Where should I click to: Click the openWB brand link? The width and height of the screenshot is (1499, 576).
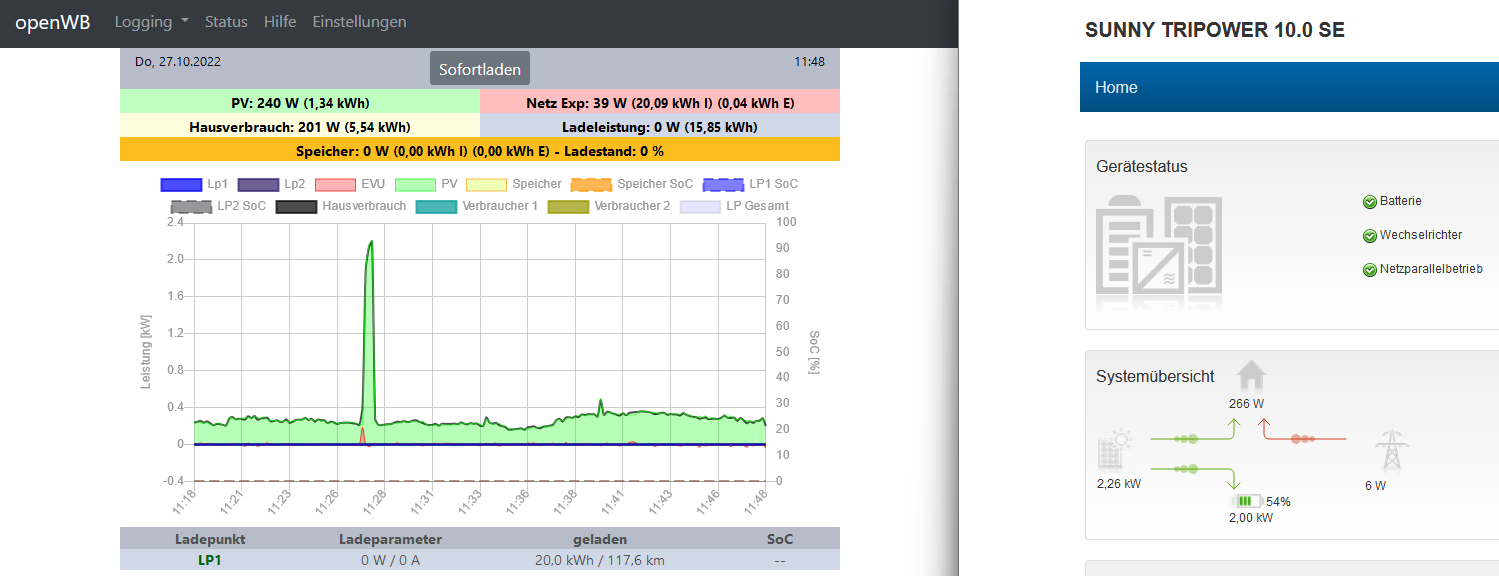53,21
